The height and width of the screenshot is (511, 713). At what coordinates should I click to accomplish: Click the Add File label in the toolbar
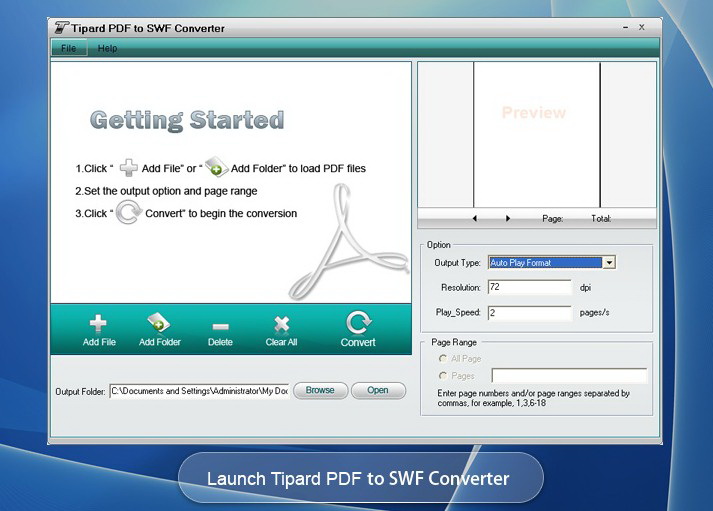[99, 342]
